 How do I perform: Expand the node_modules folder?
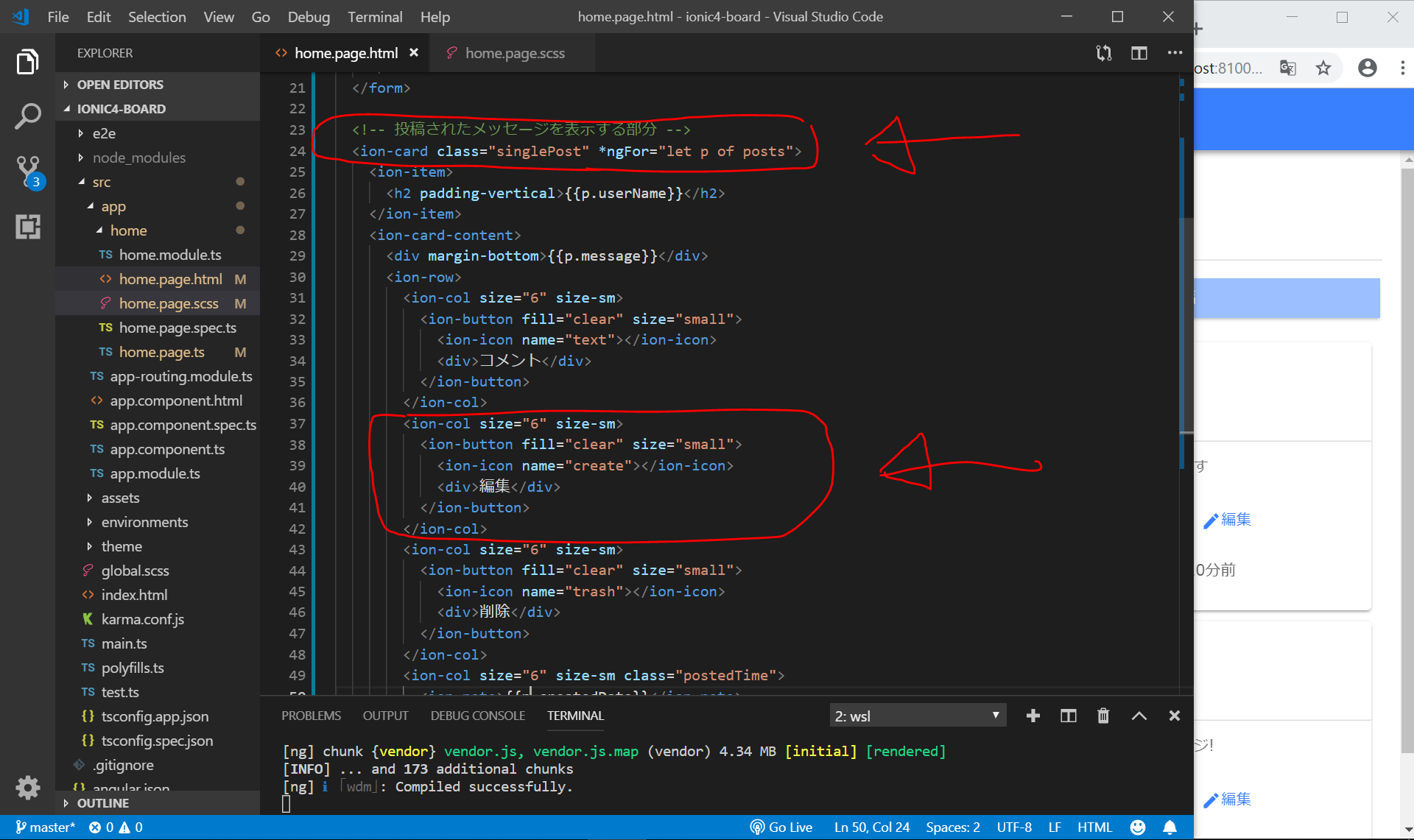(x=138, y=158)
